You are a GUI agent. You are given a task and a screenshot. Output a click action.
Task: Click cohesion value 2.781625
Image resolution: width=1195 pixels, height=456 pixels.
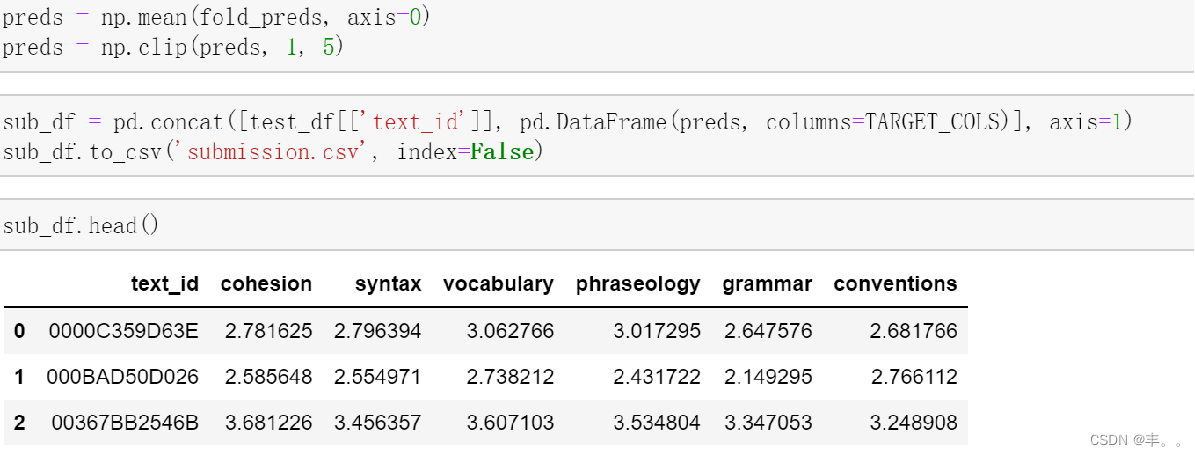tap(268, 331)
